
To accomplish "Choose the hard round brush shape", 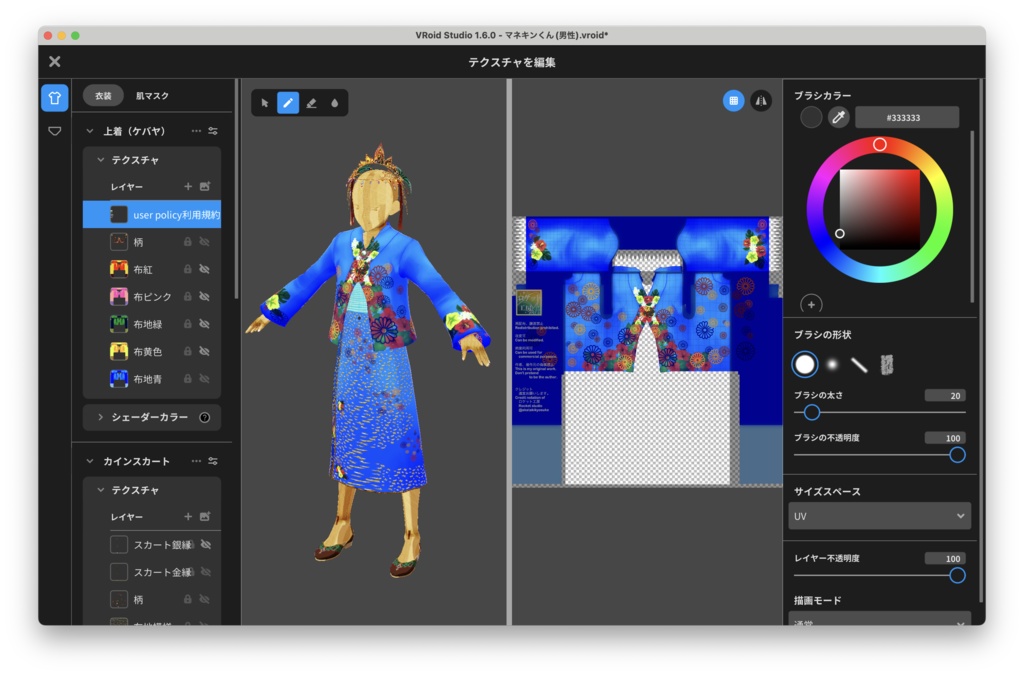I will point(805,364).
